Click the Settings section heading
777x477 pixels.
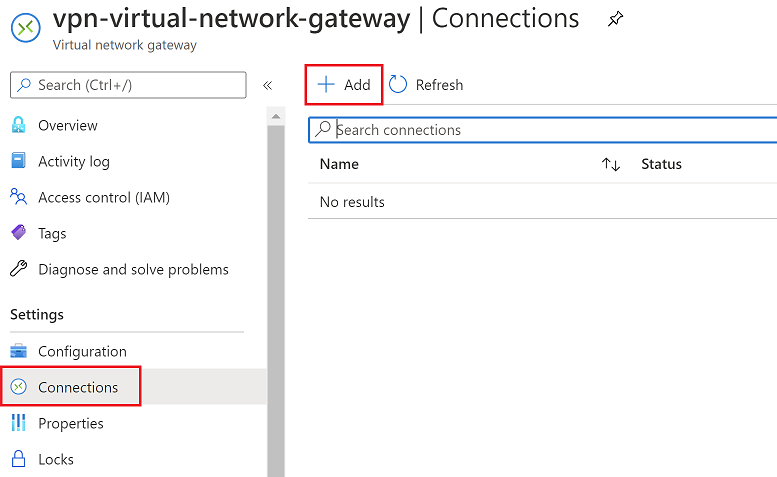tap(37, 315)
